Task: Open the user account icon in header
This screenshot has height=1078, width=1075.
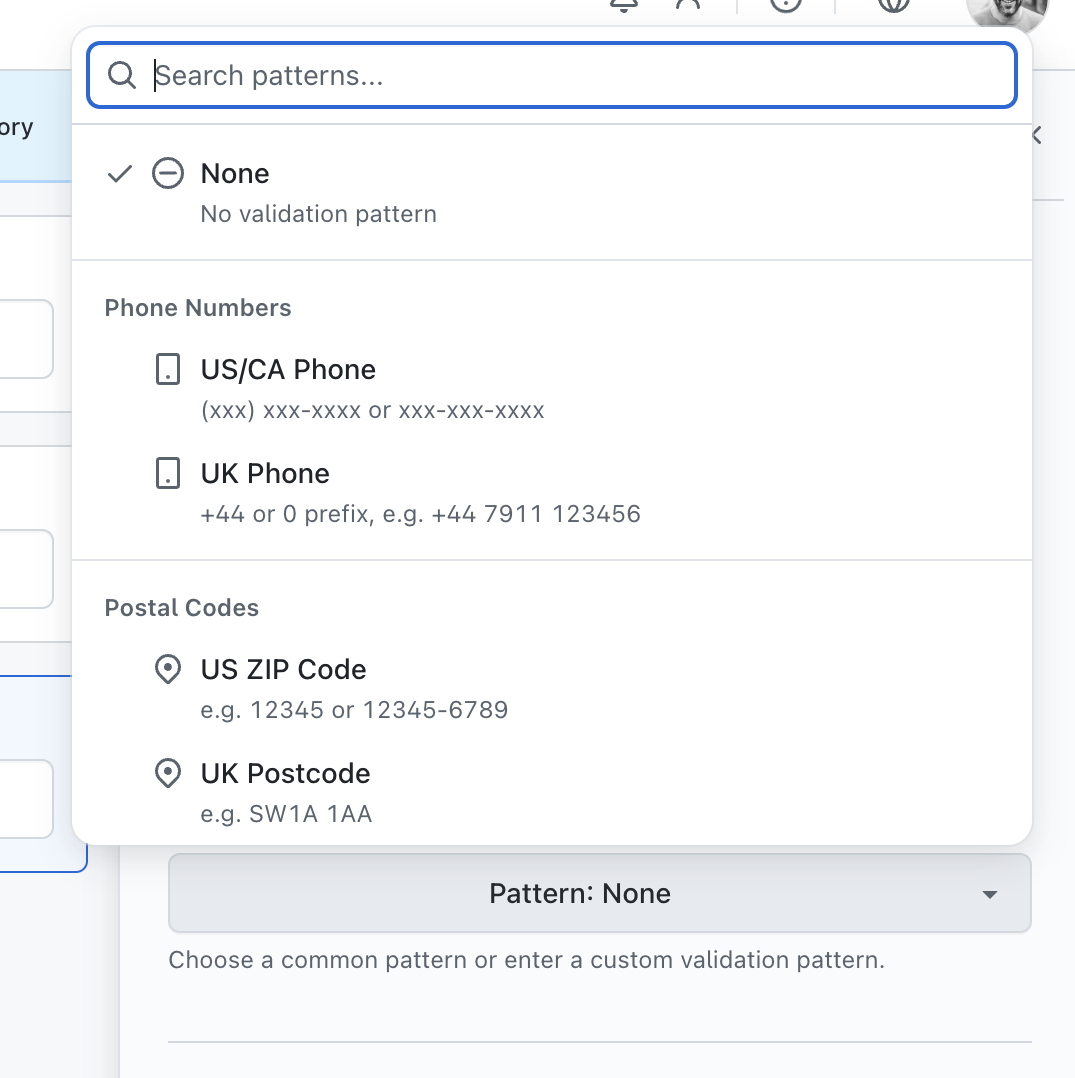Action: point(688,5)
